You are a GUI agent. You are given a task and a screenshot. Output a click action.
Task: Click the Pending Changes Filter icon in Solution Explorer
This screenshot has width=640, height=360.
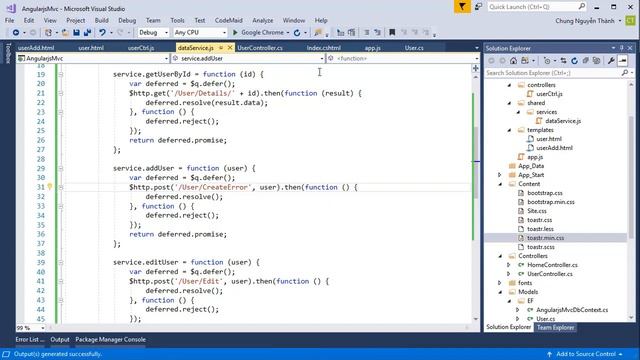[x=547, y=60]
